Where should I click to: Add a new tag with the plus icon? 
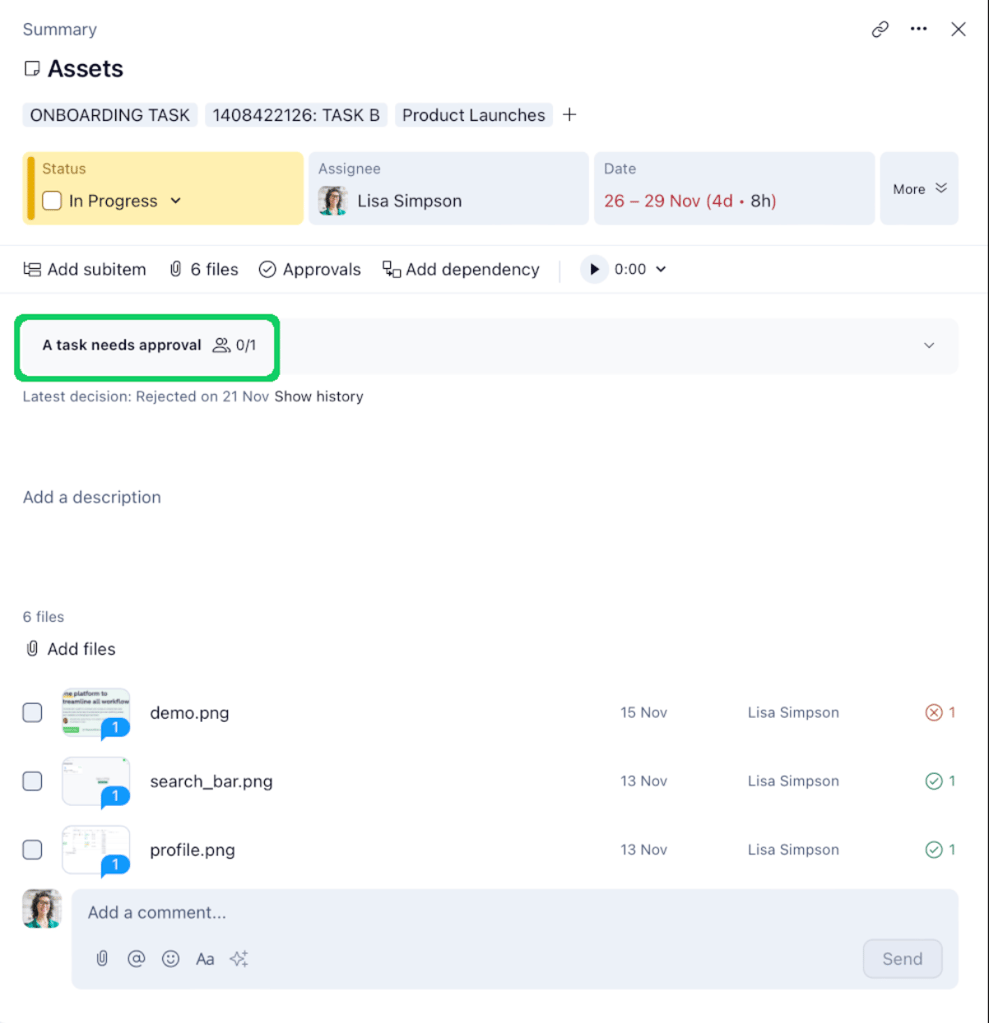(x=569, y=114)
